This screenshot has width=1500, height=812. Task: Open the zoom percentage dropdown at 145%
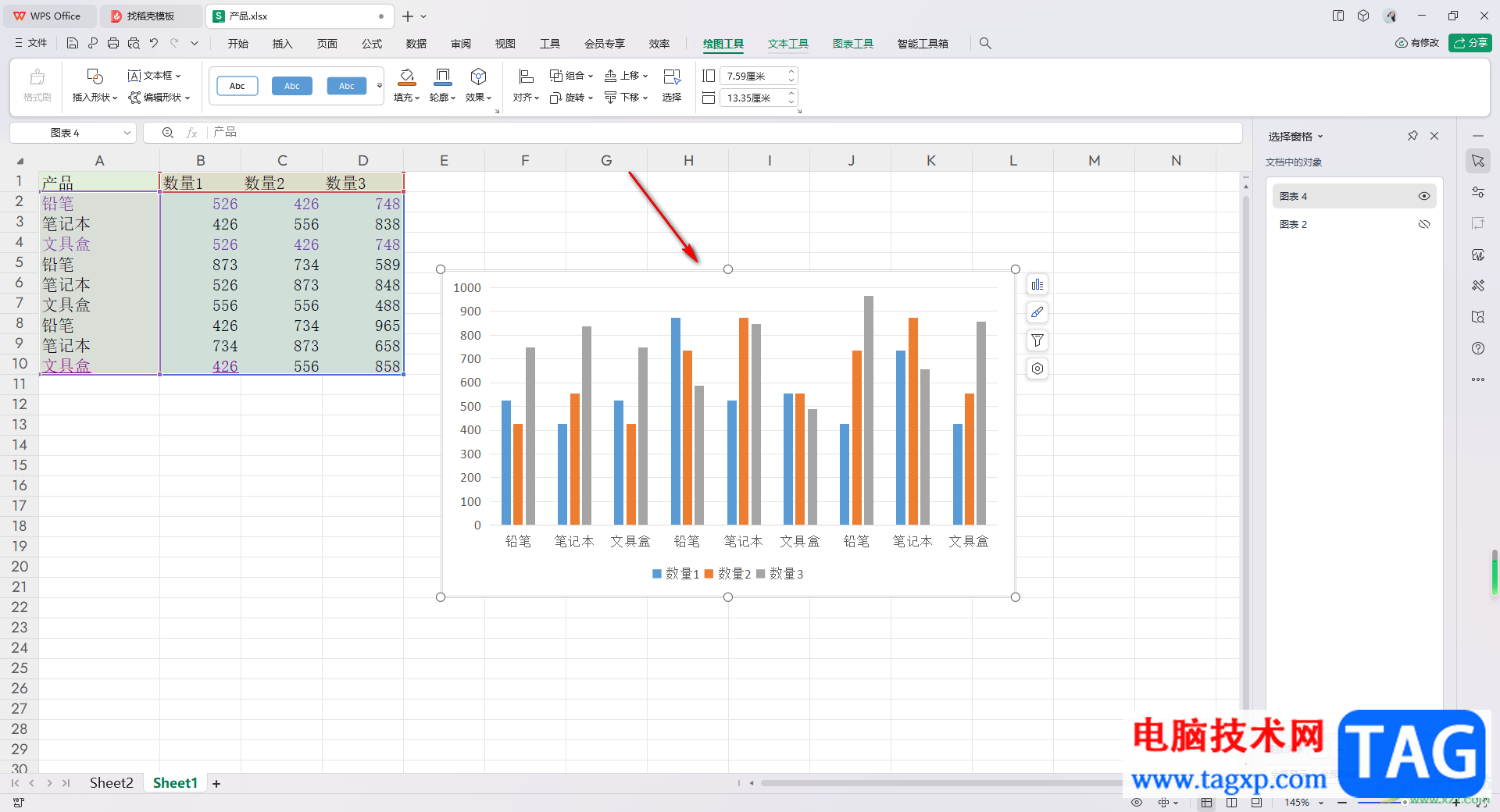[x=1322, y=803]
